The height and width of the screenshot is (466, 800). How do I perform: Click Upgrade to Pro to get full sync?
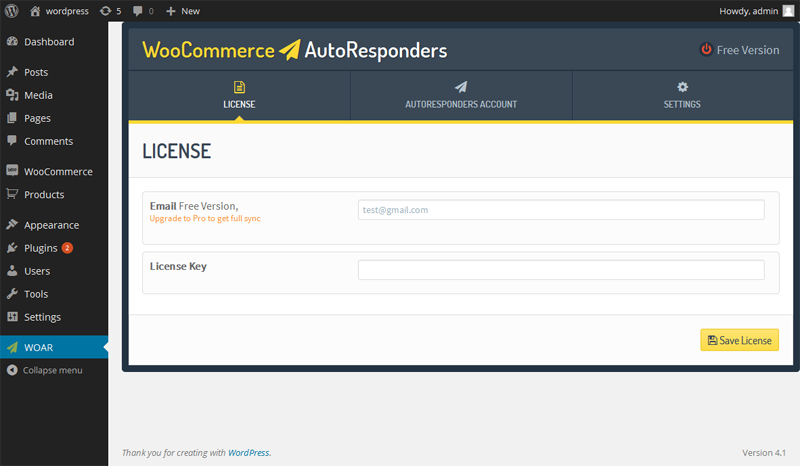click(x=205, y=218)
